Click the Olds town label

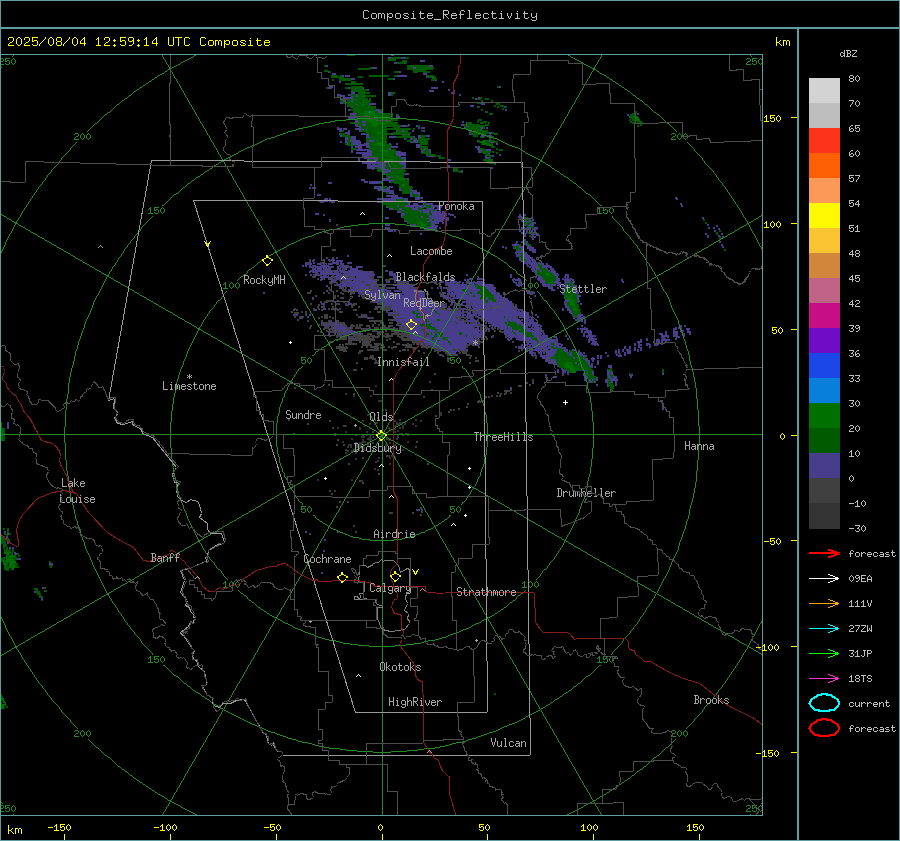click(381, 416)
